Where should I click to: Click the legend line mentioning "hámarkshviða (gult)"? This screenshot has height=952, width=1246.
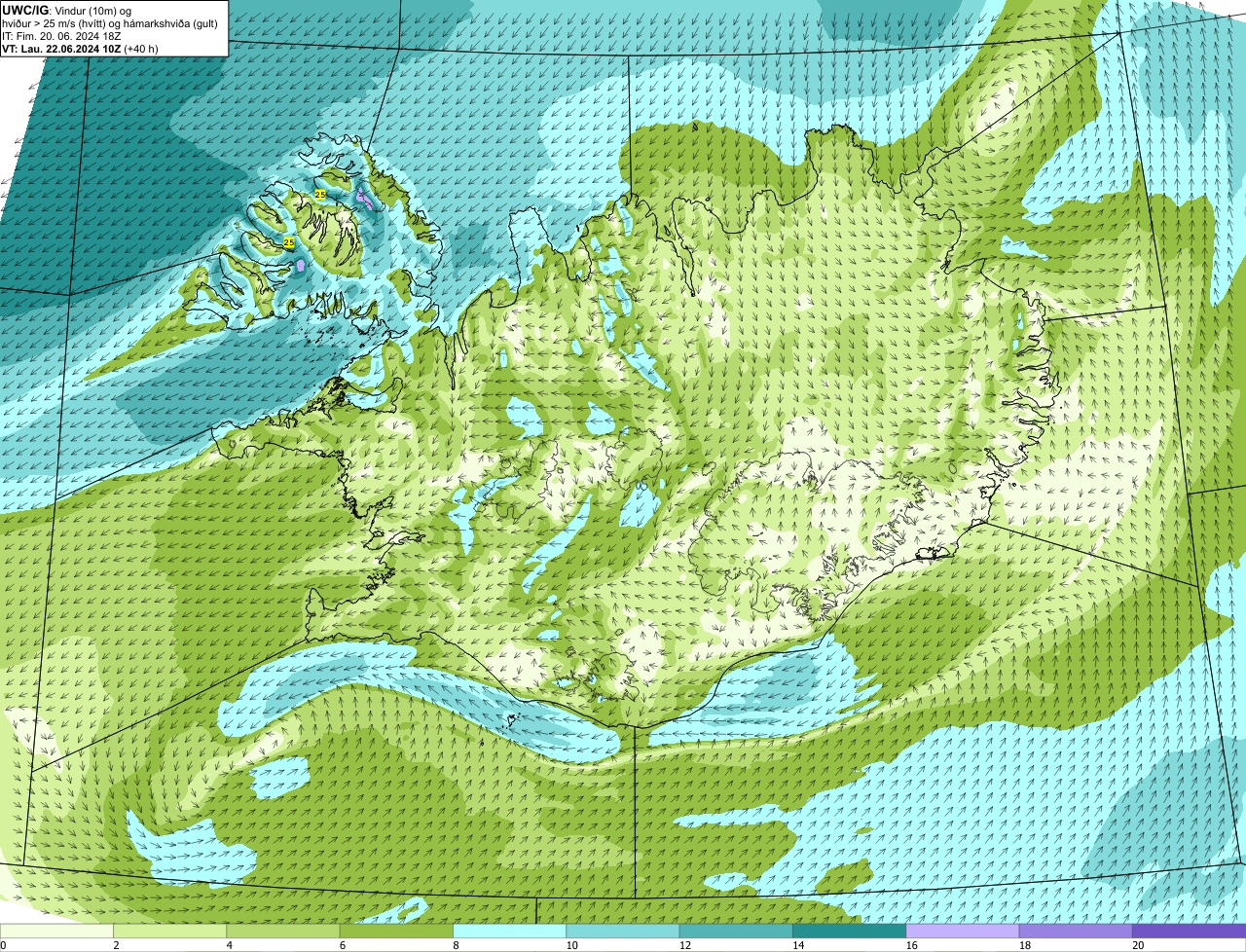click(110, 22)
